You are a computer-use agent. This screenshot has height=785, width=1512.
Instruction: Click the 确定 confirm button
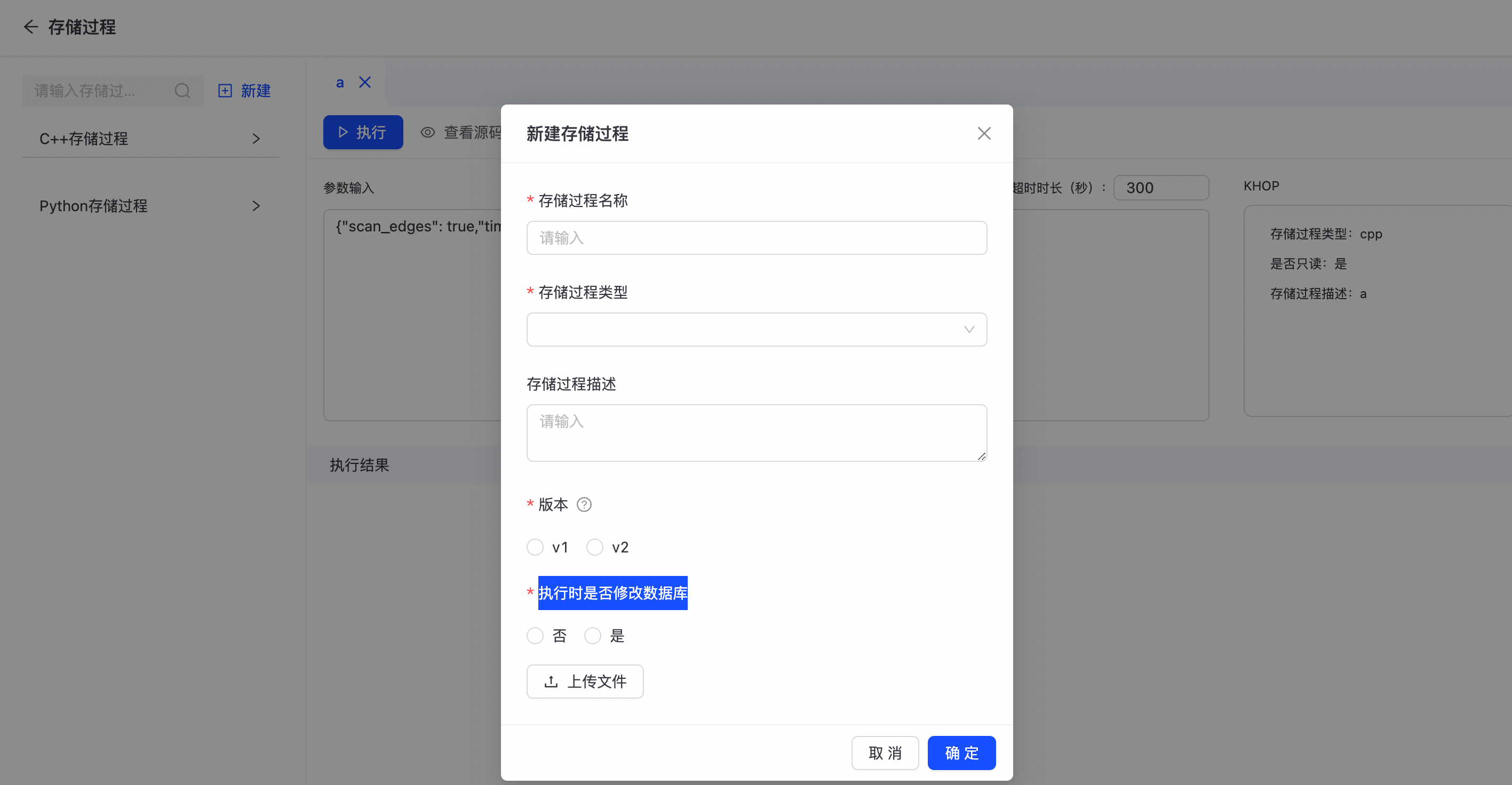coord(961,752)
